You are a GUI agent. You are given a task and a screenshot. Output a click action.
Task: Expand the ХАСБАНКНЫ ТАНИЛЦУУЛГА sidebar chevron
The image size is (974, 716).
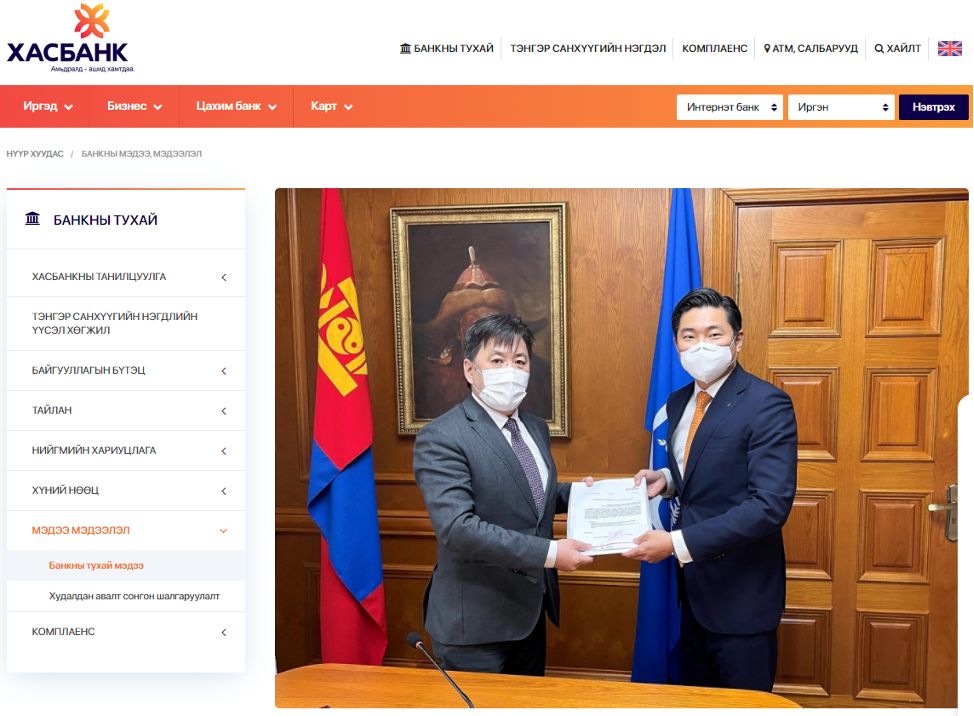click(x=224, y=277)
